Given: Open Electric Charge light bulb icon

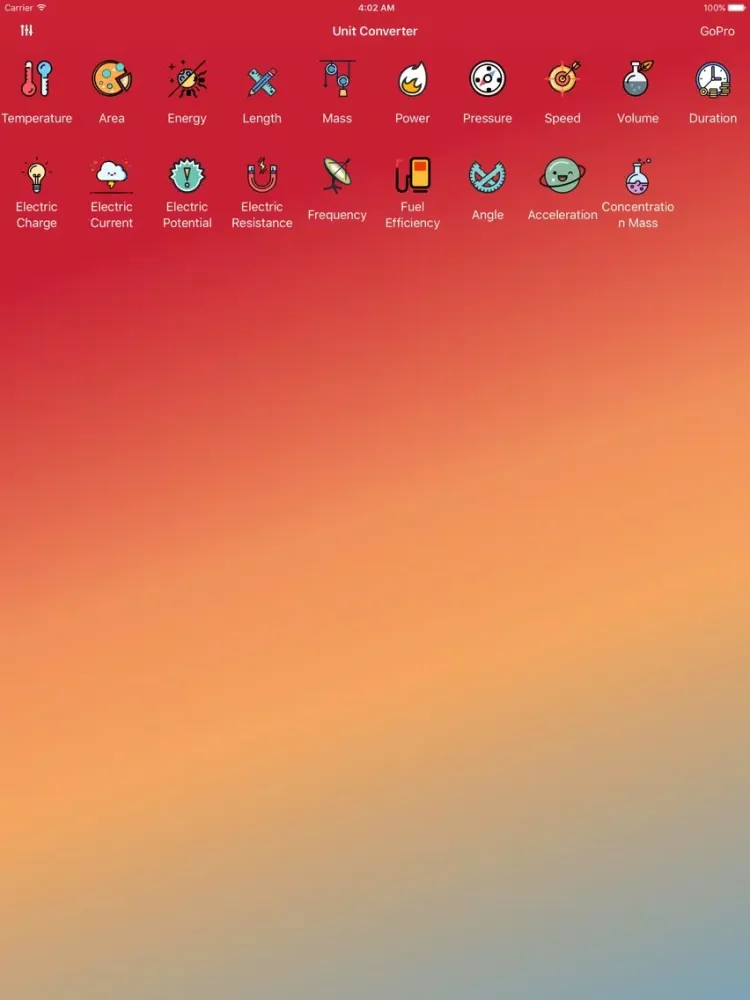Looking at the screenshot, I should (36, 175).
